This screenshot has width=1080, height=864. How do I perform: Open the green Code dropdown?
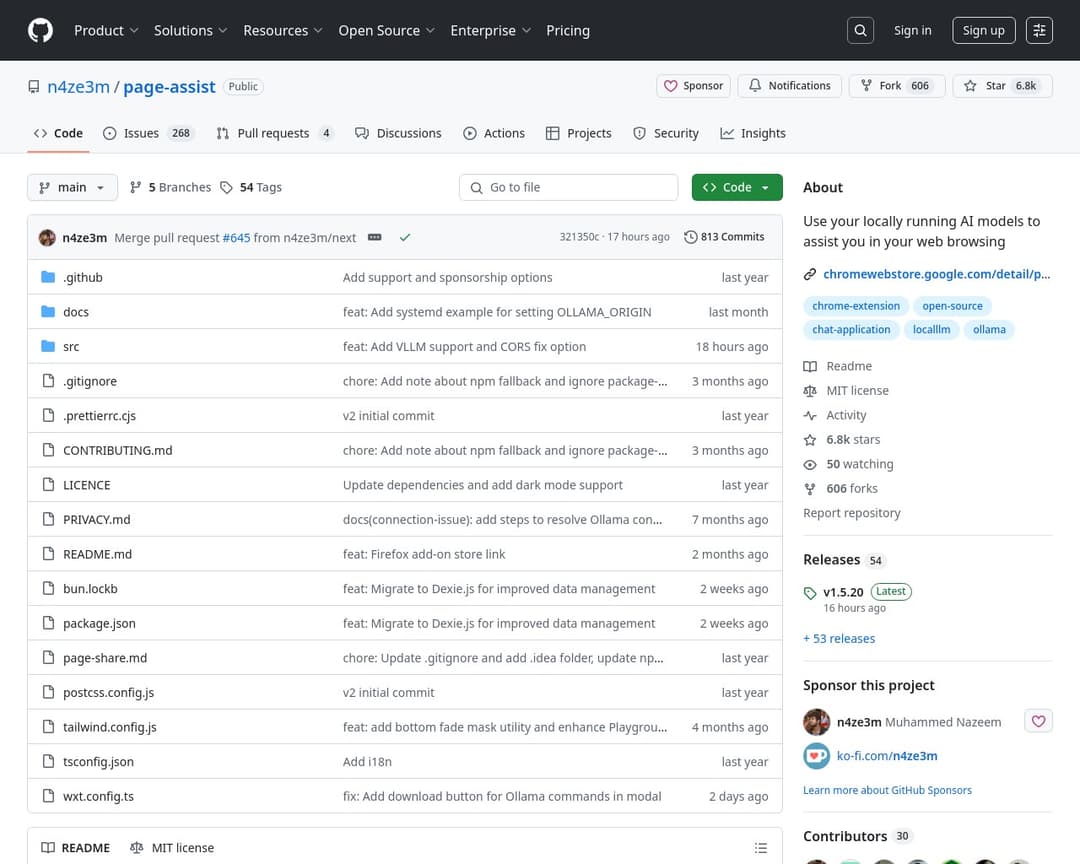pos(737,187)
